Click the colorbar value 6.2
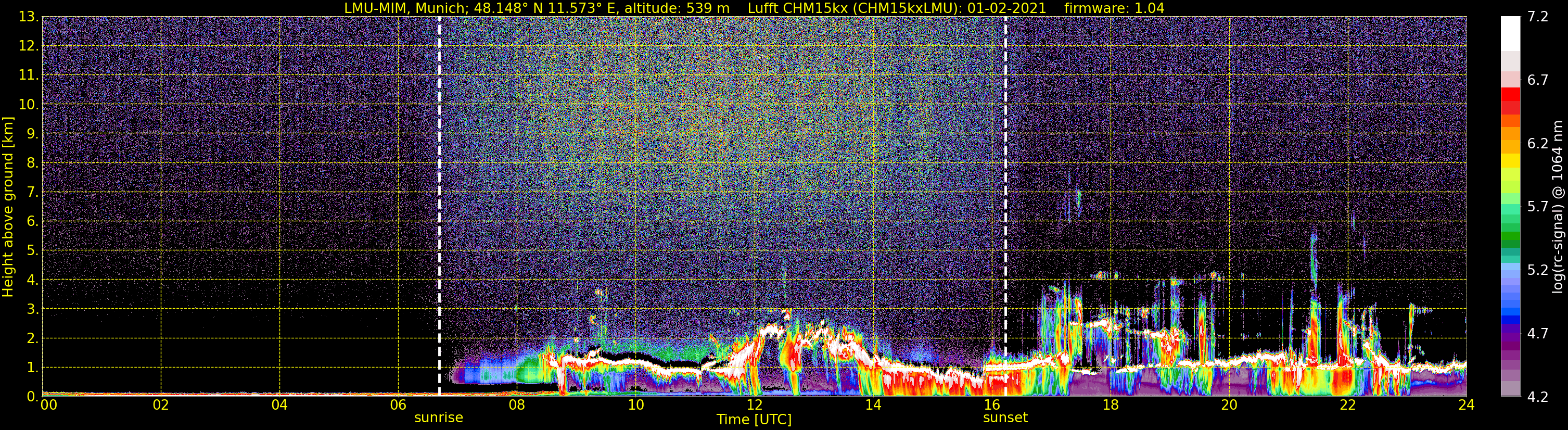Viewport: 1568px width, 430px height. pos(1538,143)
